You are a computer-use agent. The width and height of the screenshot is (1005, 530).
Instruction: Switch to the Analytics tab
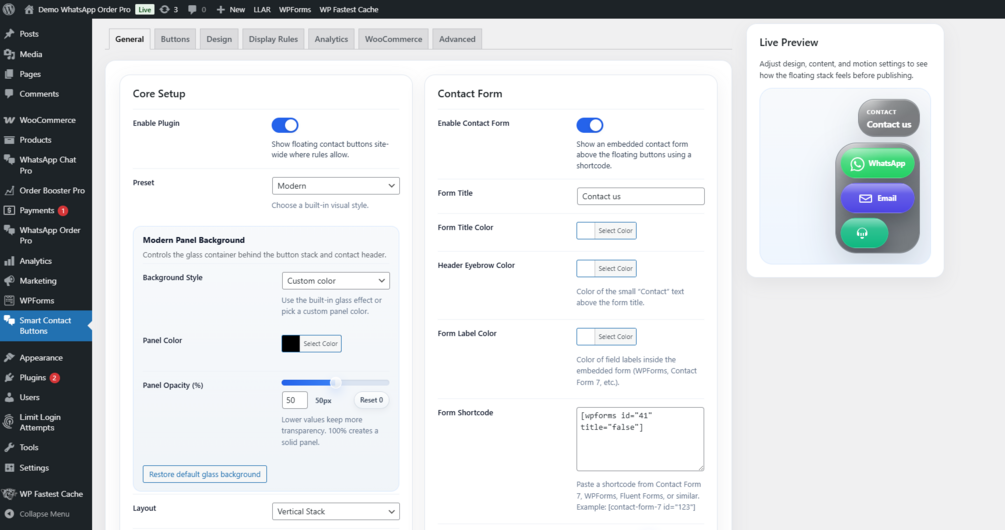click(x=331, y=39)
